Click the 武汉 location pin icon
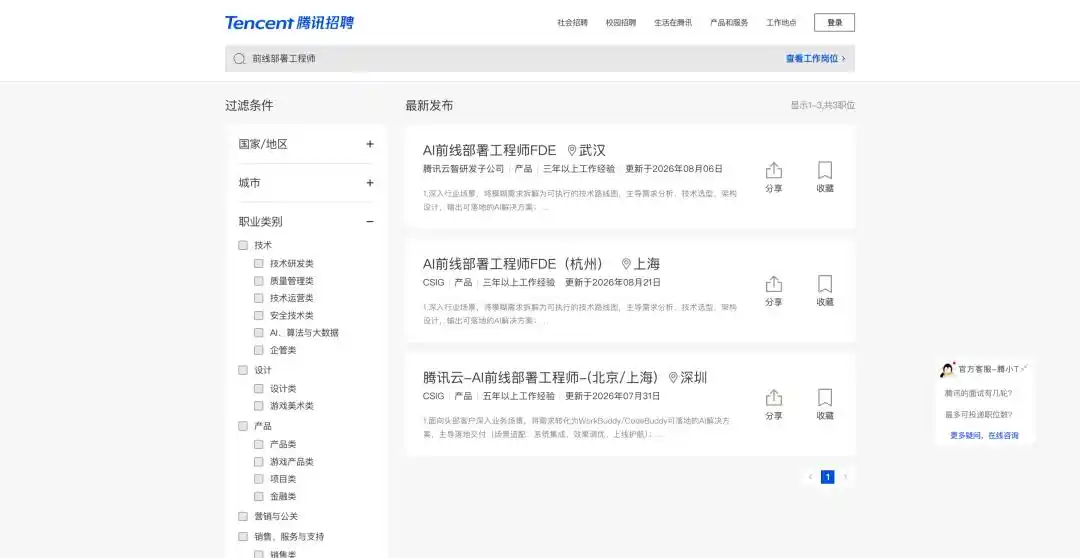This screenshot has height=558, width=1080. 572,150
